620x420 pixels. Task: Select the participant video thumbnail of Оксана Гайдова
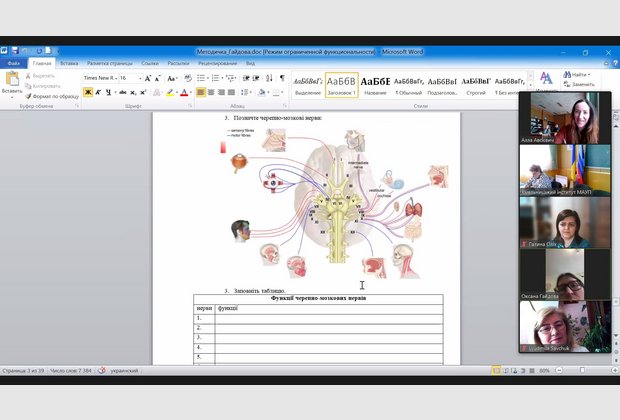pos(565,275)
